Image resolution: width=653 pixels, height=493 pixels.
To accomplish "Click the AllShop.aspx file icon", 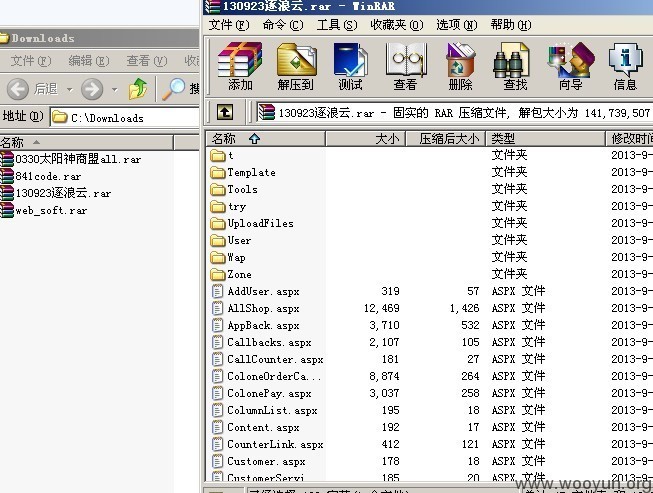I will click(217, 308).
